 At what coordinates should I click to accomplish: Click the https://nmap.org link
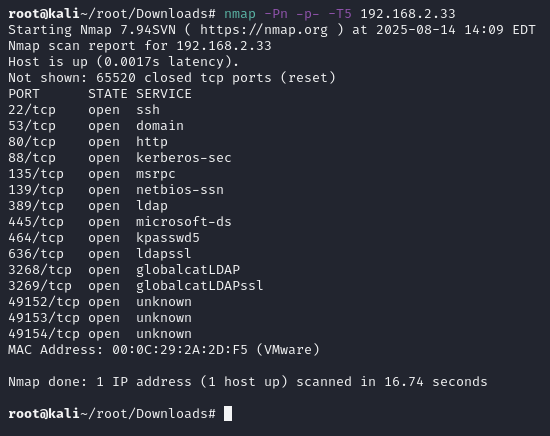click(x=264, y=30)
